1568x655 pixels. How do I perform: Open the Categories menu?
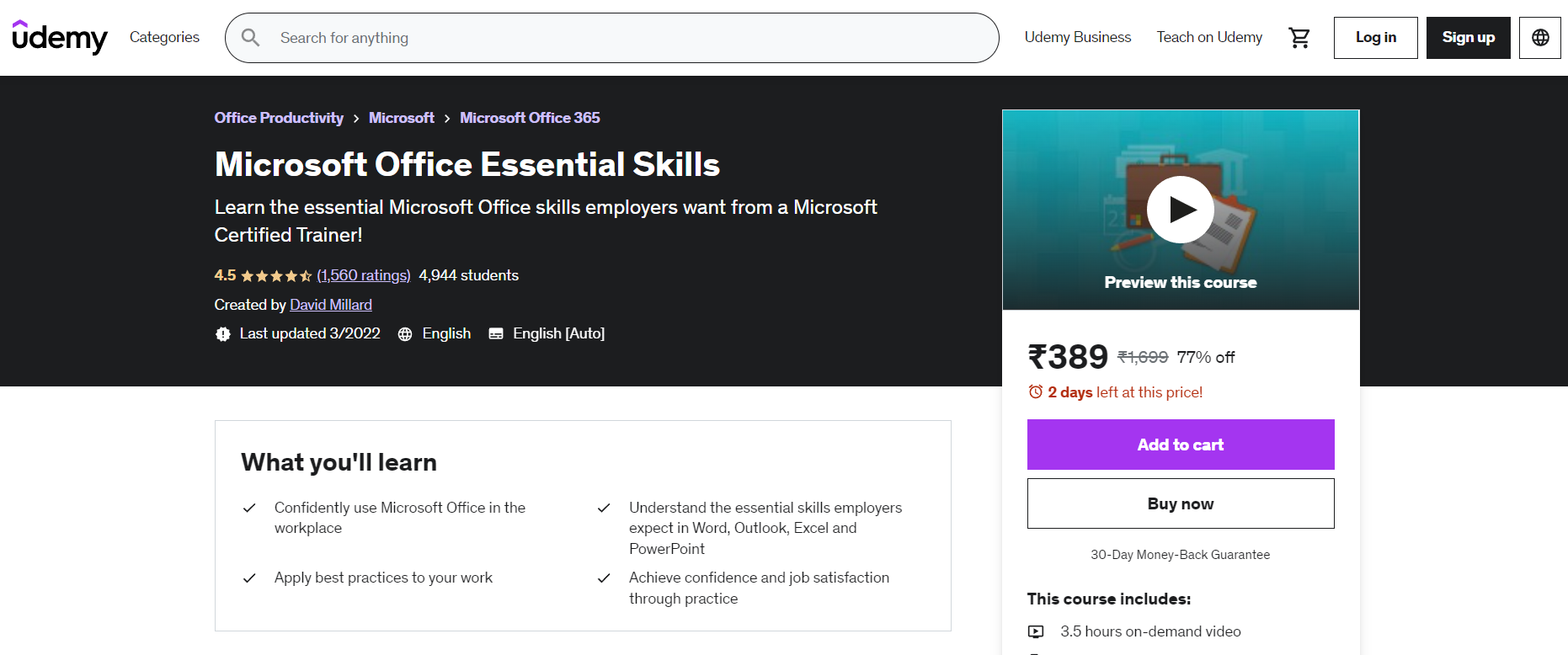[164, 37]
